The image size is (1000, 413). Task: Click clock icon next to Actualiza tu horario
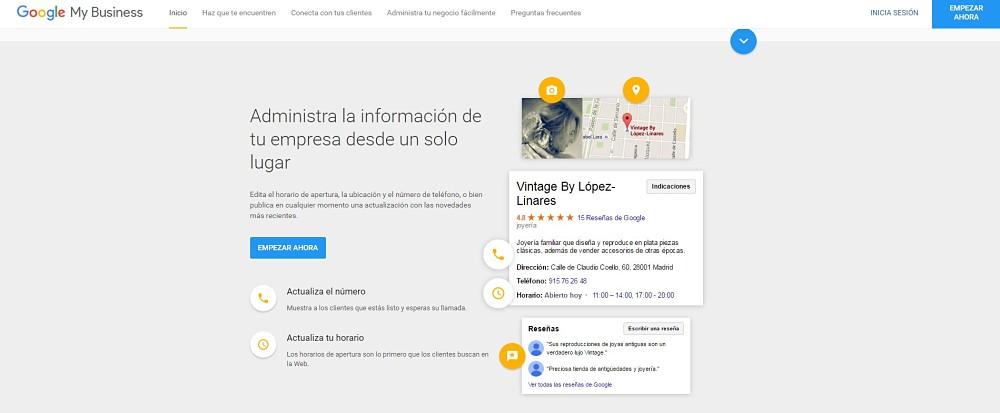point(263,344)
